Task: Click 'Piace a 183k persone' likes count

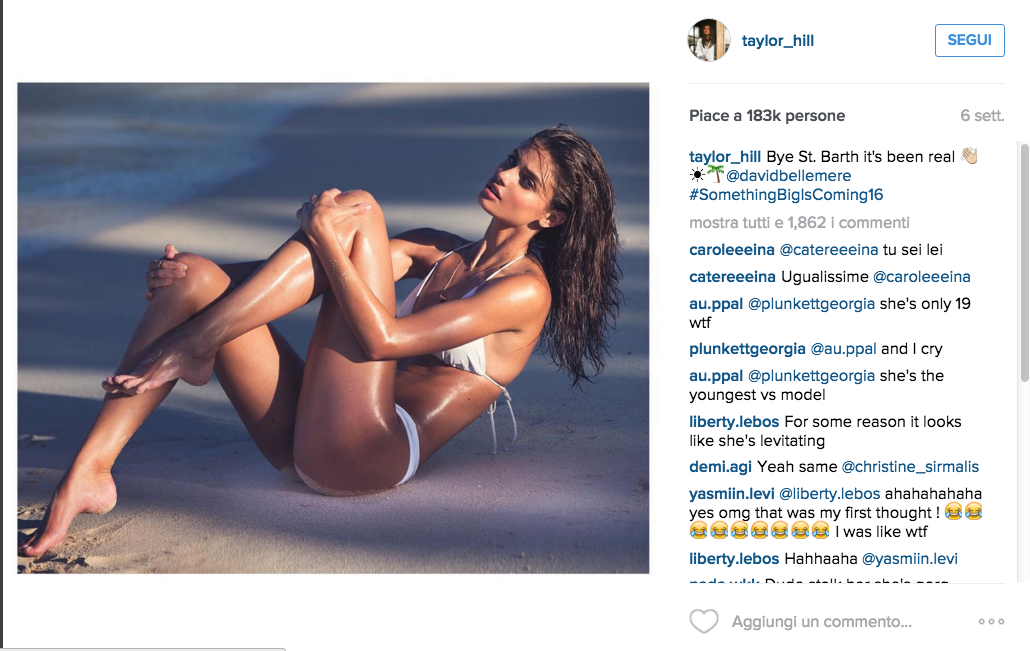Action: (767, 116)
